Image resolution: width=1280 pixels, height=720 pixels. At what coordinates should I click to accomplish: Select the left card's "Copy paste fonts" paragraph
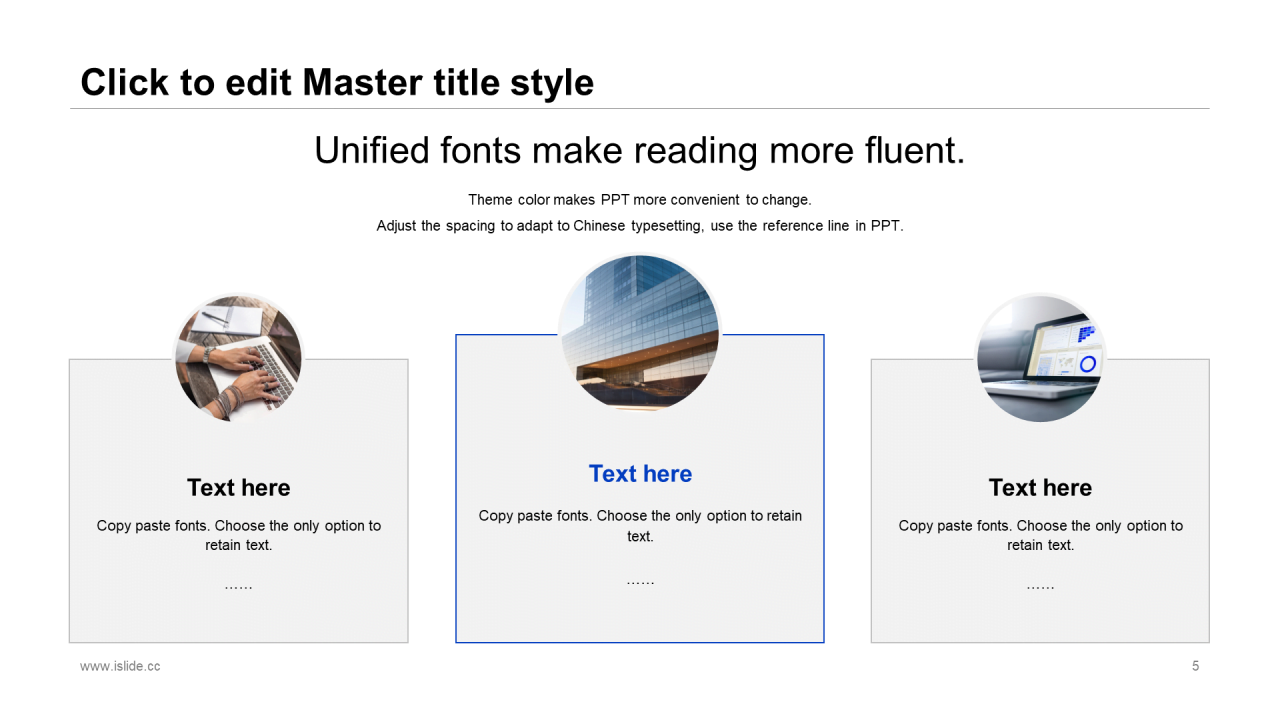tap(238, 535)
